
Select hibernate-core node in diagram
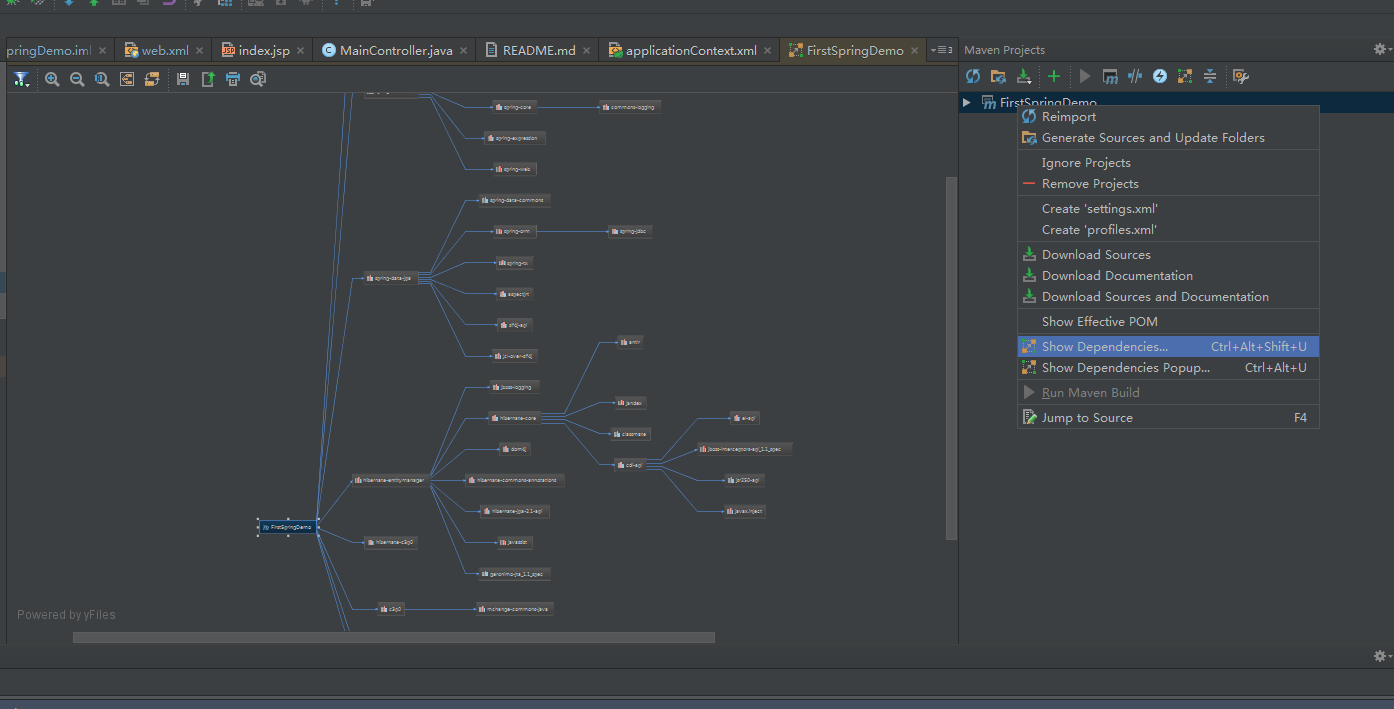click(513, 418)
